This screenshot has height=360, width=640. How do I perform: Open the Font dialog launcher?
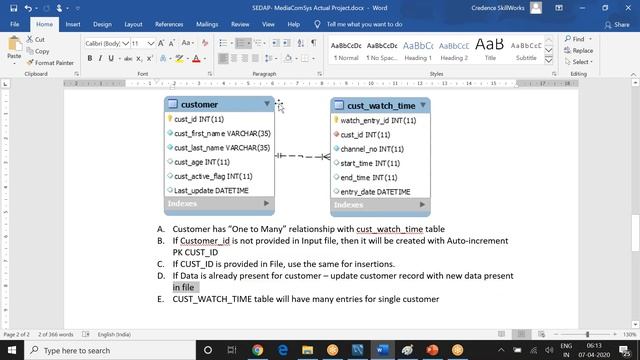coord(210,74)
